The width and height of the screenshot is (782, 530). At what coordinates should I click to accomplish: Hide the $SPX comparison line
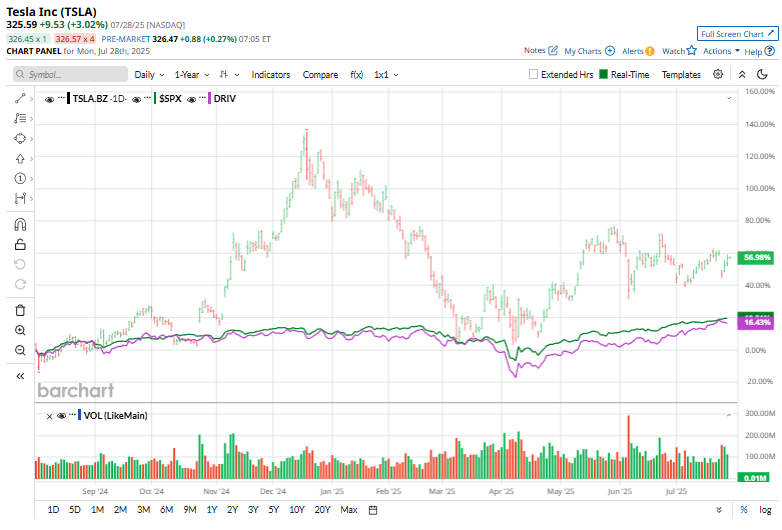pyautogui.click(x=136, y=99)
